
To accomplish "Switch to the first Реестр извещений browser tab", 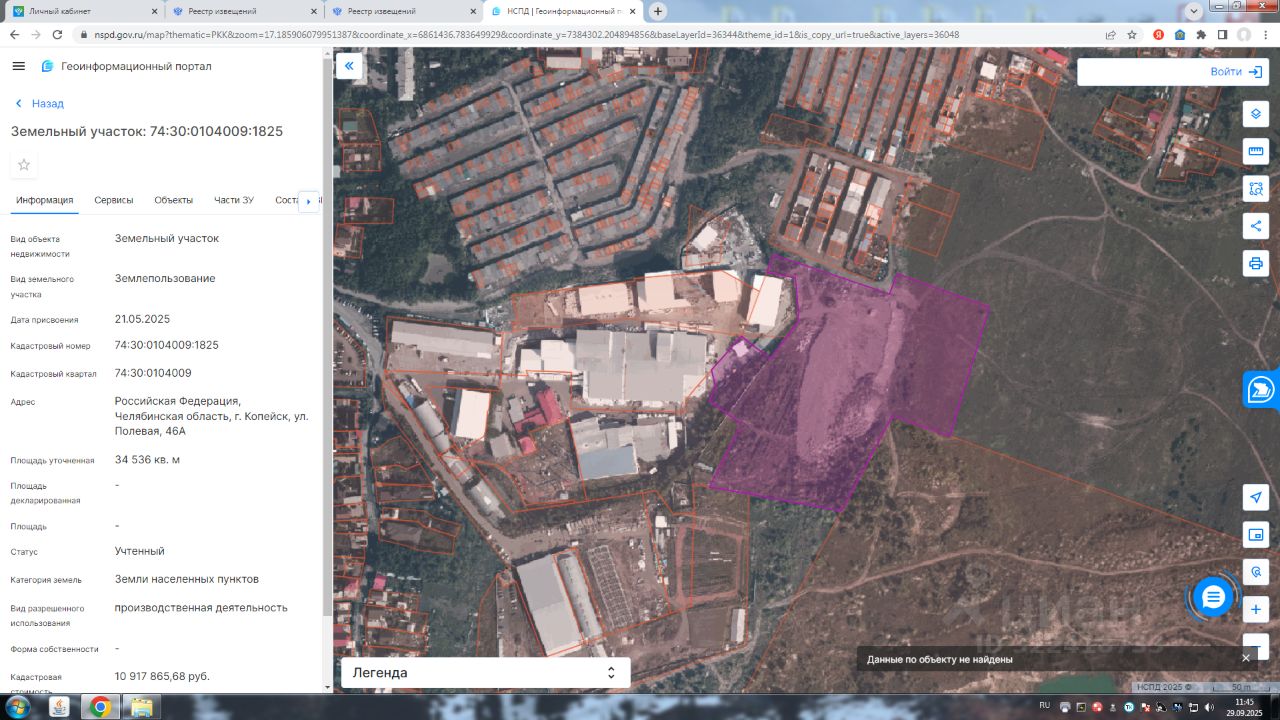I will pyautogui.click(x=244, y=11).
